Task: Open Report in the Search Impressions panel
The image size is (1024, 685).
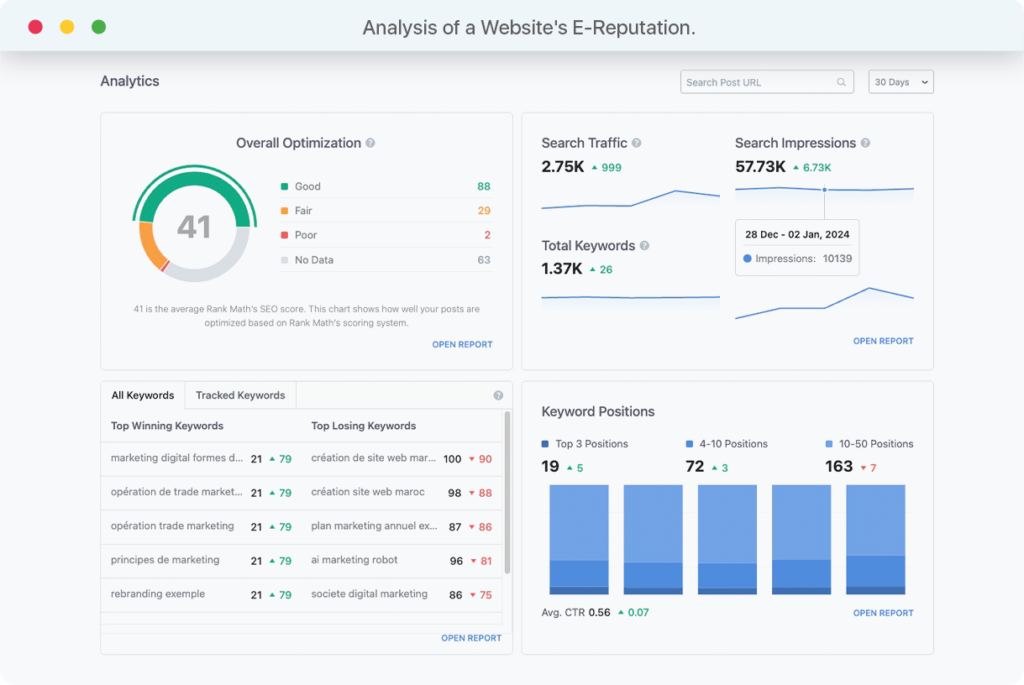Action: click(883, 340)
